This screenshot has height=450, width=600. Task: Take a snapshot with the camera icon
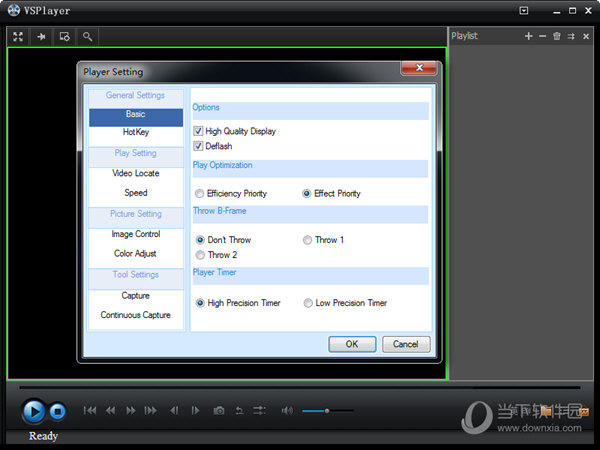pyautogui.click(x=219, y=411)
